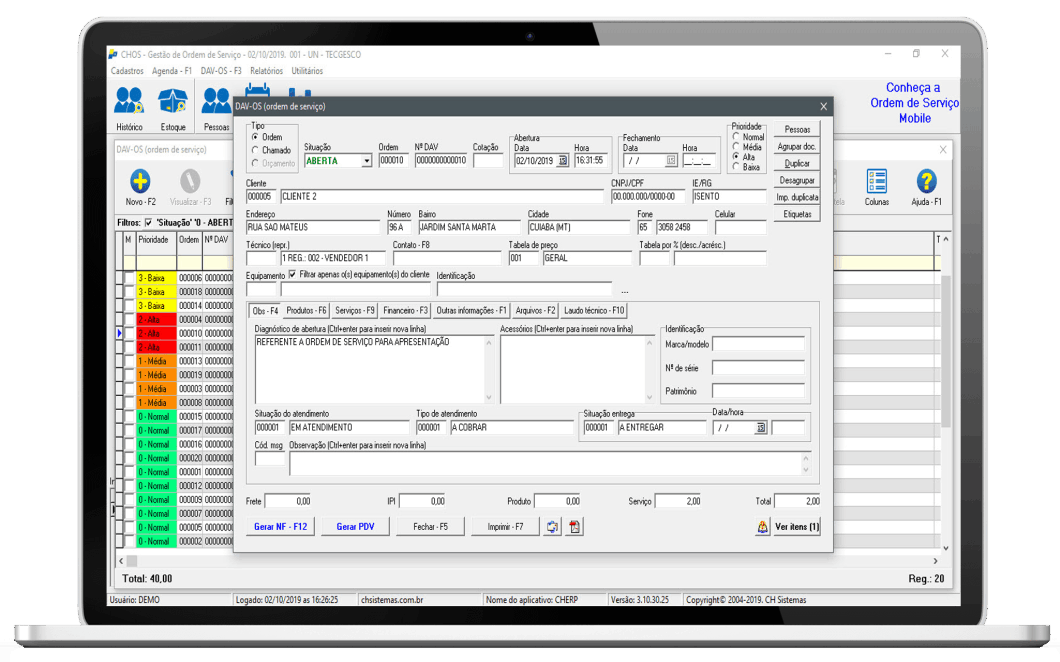Click the Ver itens (1) button
The height and width of the screenshot is (662, 1060).
[x=796, y=526]
